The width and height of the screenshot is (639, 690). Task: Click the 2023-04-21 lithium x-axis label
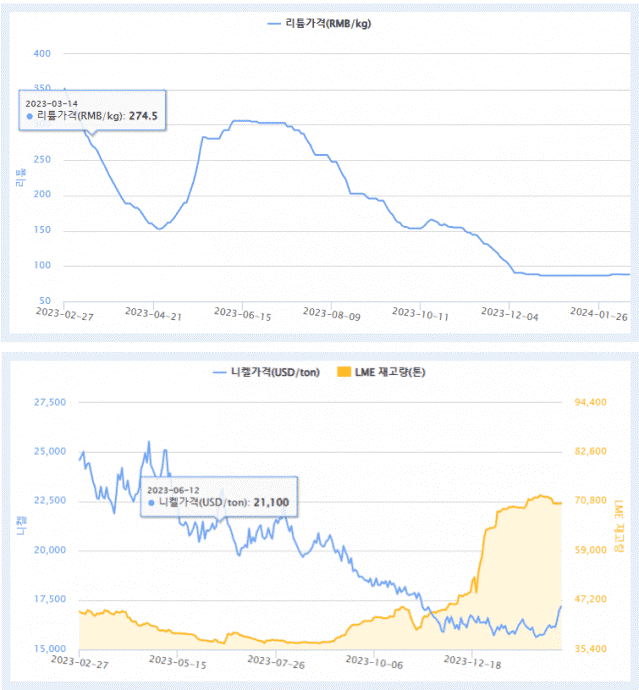153,314
